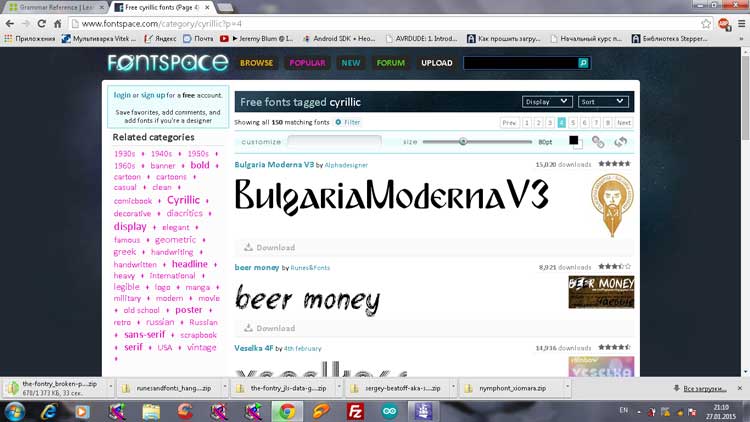750x422 pixels.
Task: Open menu arrow for nymphont_xiomara download
Action: pyautogui.click(x=568, y=386)
